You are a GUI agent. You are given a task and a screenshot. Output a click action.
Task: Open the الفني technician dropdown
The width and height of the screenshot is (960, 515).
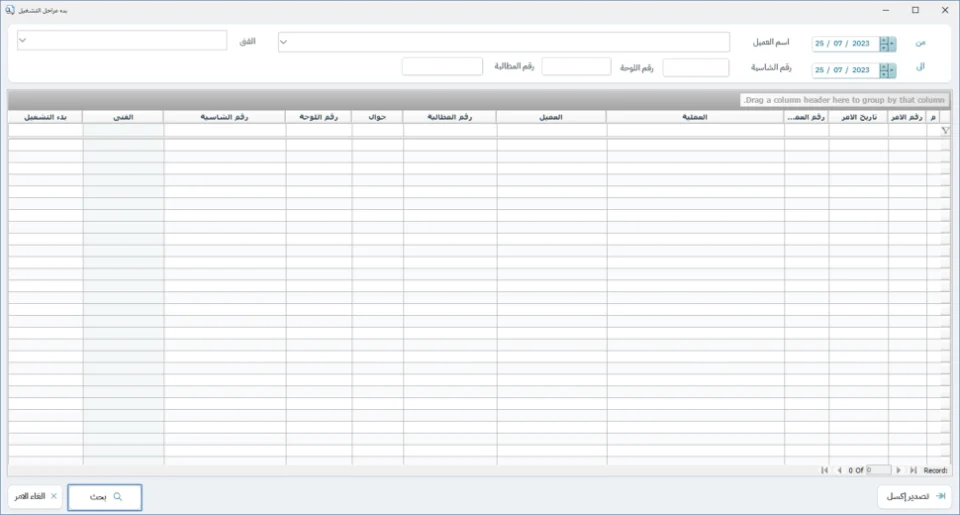[x=23, y=41]
